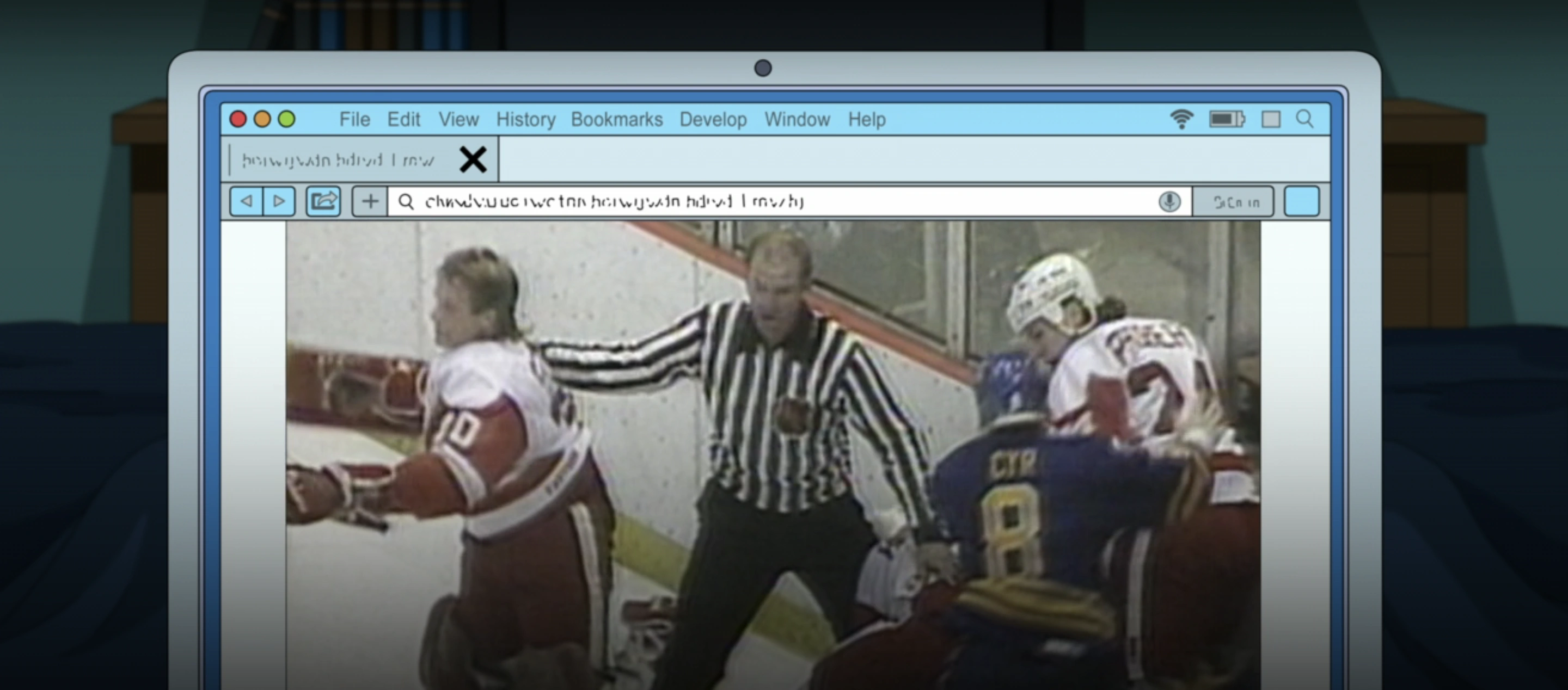1568x690 pixels.
Task: Open the Bookmarks menu
Action: (616, 119)
